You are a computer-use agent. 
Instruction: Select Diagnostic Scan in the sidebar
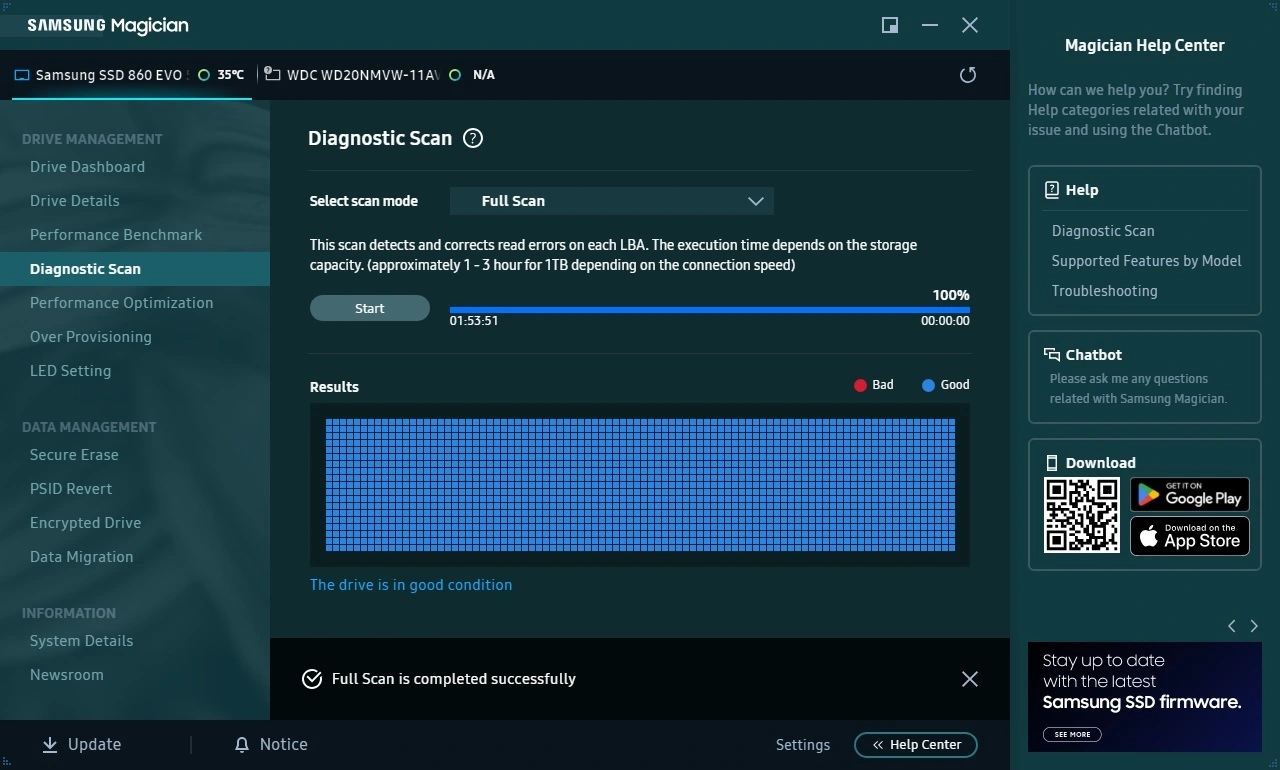click(x=135, y=269)
